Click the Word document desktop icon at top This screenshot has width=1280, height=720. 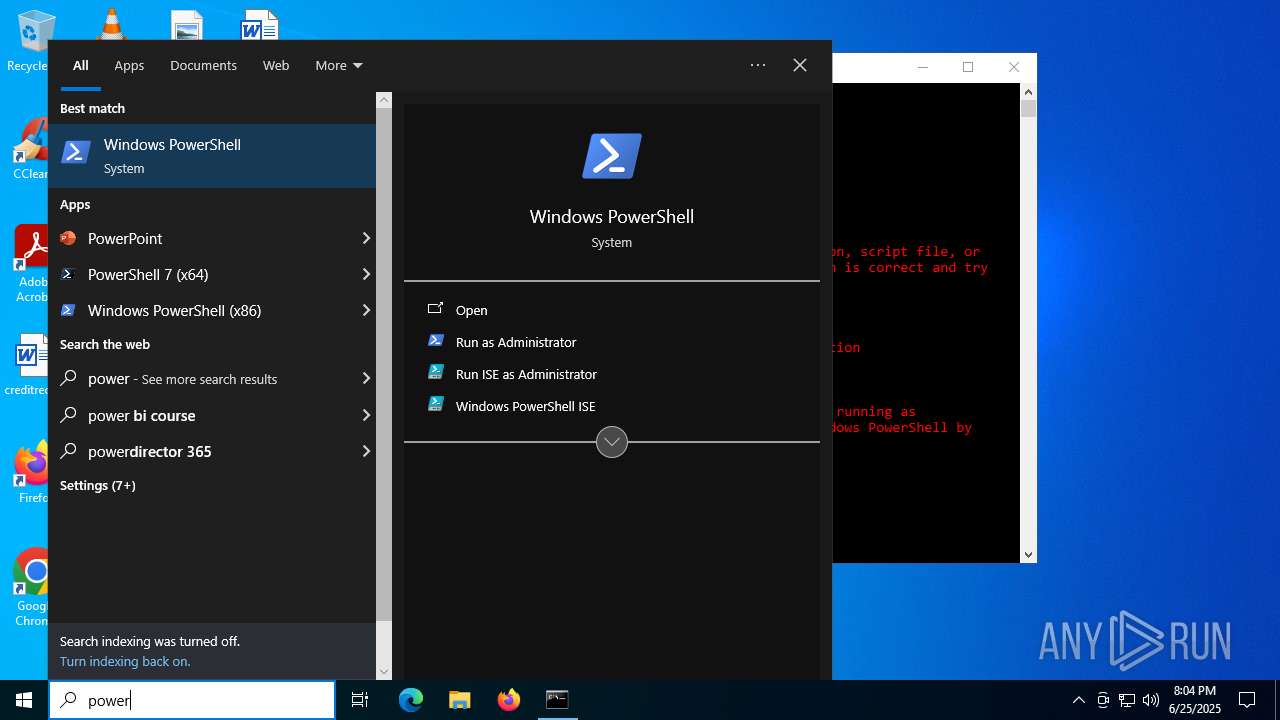click(x=260, y=25)
